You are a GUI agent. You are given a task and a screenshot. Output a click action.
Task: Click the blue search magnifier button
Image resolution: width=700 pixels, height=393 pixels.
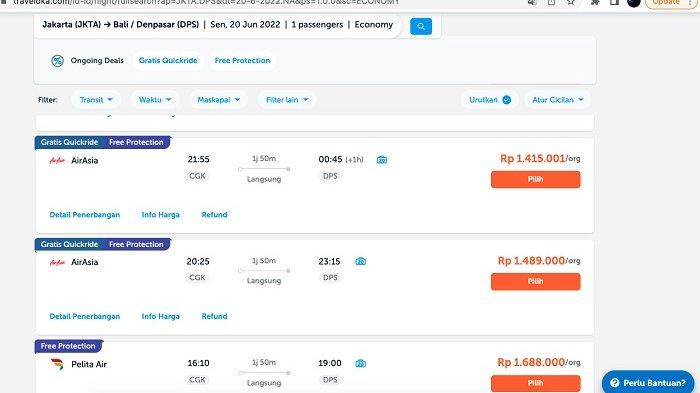(421, 26)
